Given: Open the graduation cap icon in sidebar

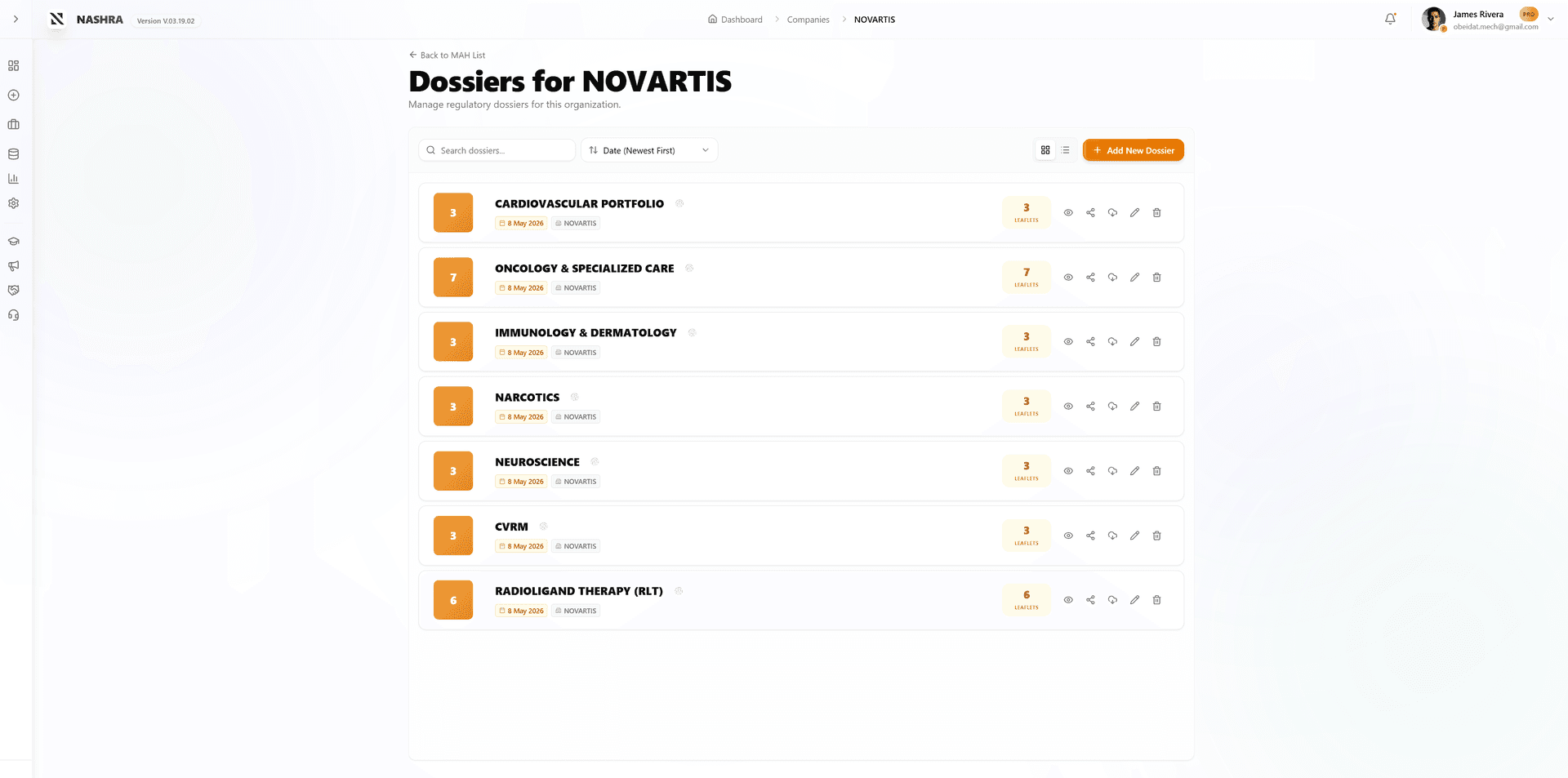Looking at the screenshot, I should [14, 241].
